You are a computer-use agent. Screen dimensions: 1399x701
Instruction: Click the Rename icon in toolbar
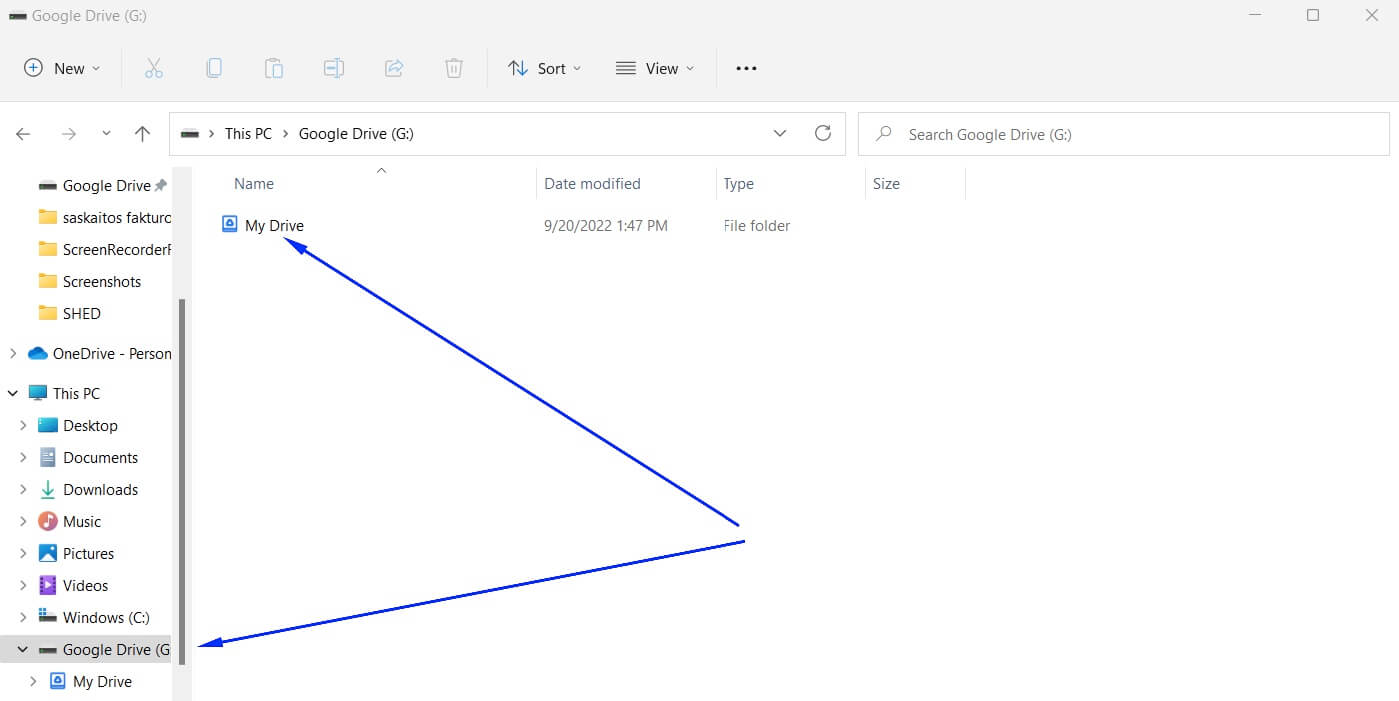click(x=333, y=68)
